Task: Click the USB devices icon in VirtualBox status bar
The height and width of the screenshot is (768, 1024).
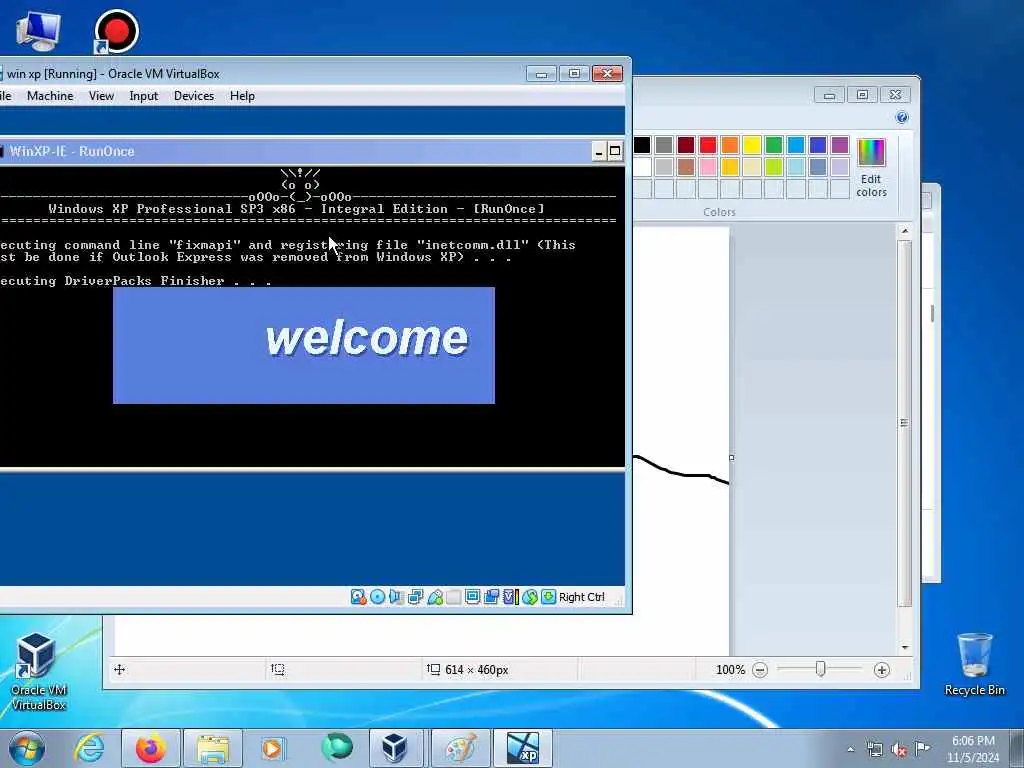Action: click(435, 597)
